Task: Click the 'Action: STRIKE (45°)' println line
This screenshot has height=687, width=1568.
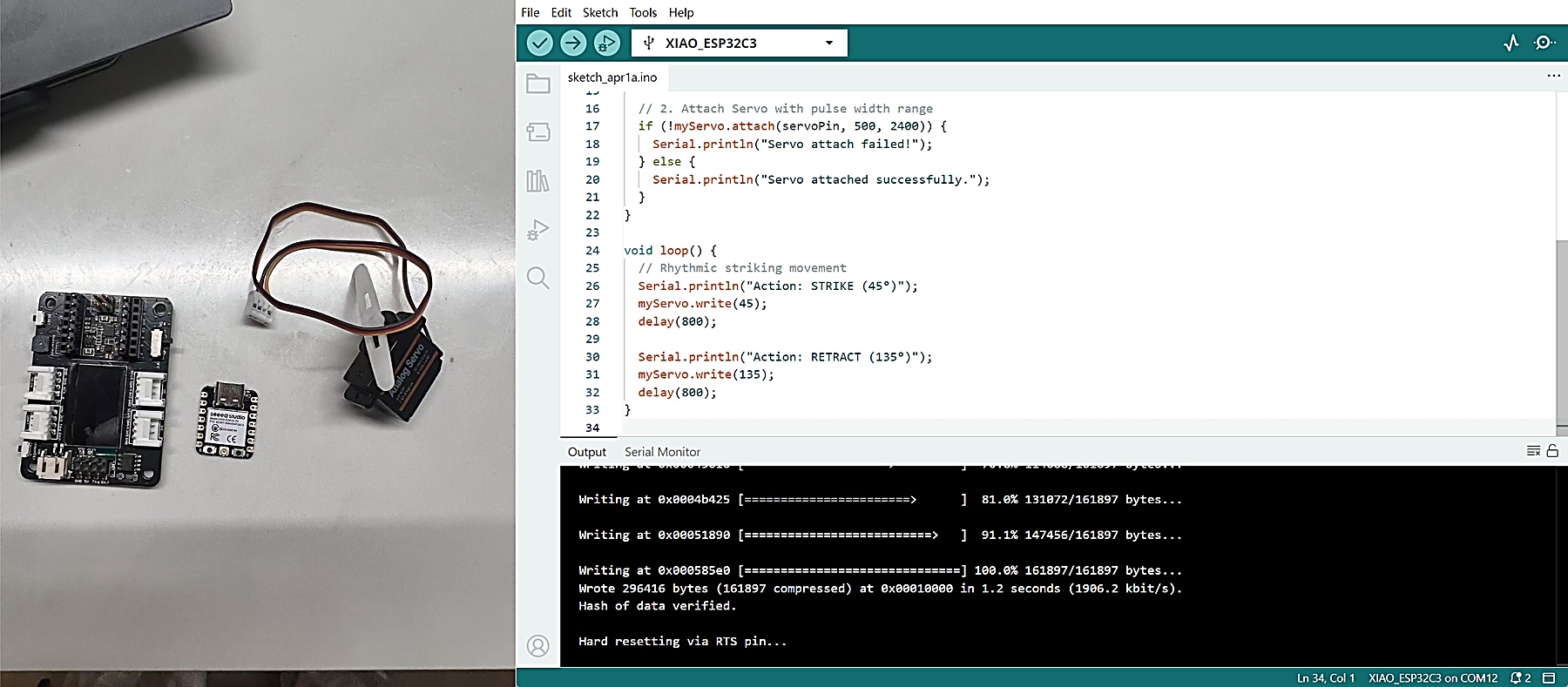Action: [x=778, y=286]
